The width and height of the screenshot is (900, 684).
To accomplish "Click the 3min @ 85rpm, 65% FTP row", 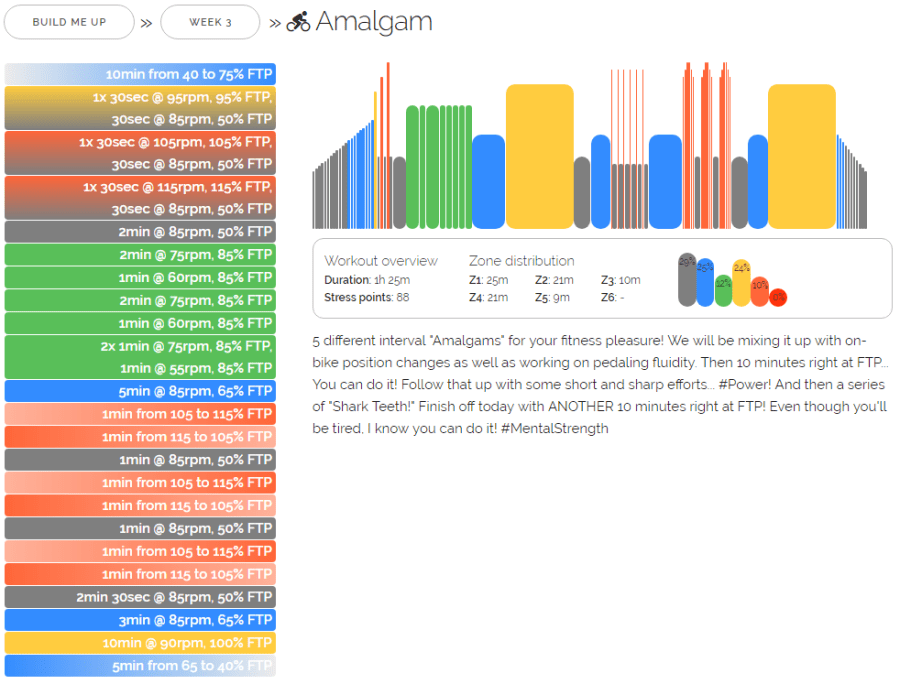I will (x=140, y=620).
